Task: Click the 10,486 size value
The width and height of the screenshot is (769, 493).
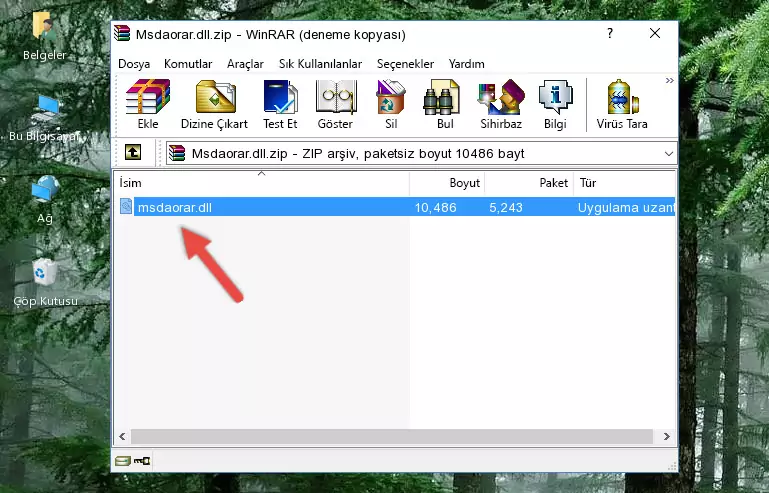Action: pos(436,208)
